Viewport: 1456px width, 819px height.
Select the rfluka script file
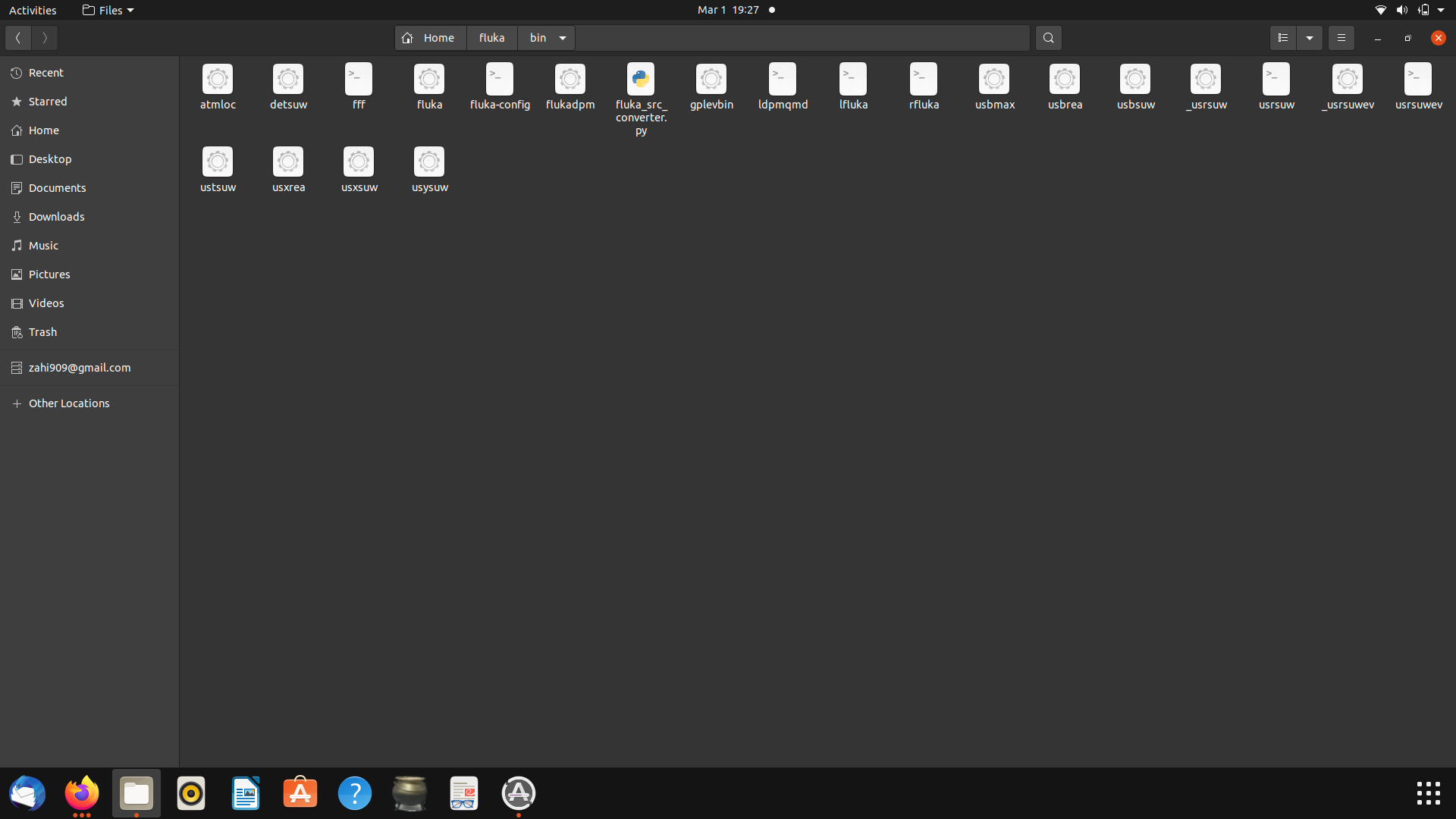click(x=924, y=79)
